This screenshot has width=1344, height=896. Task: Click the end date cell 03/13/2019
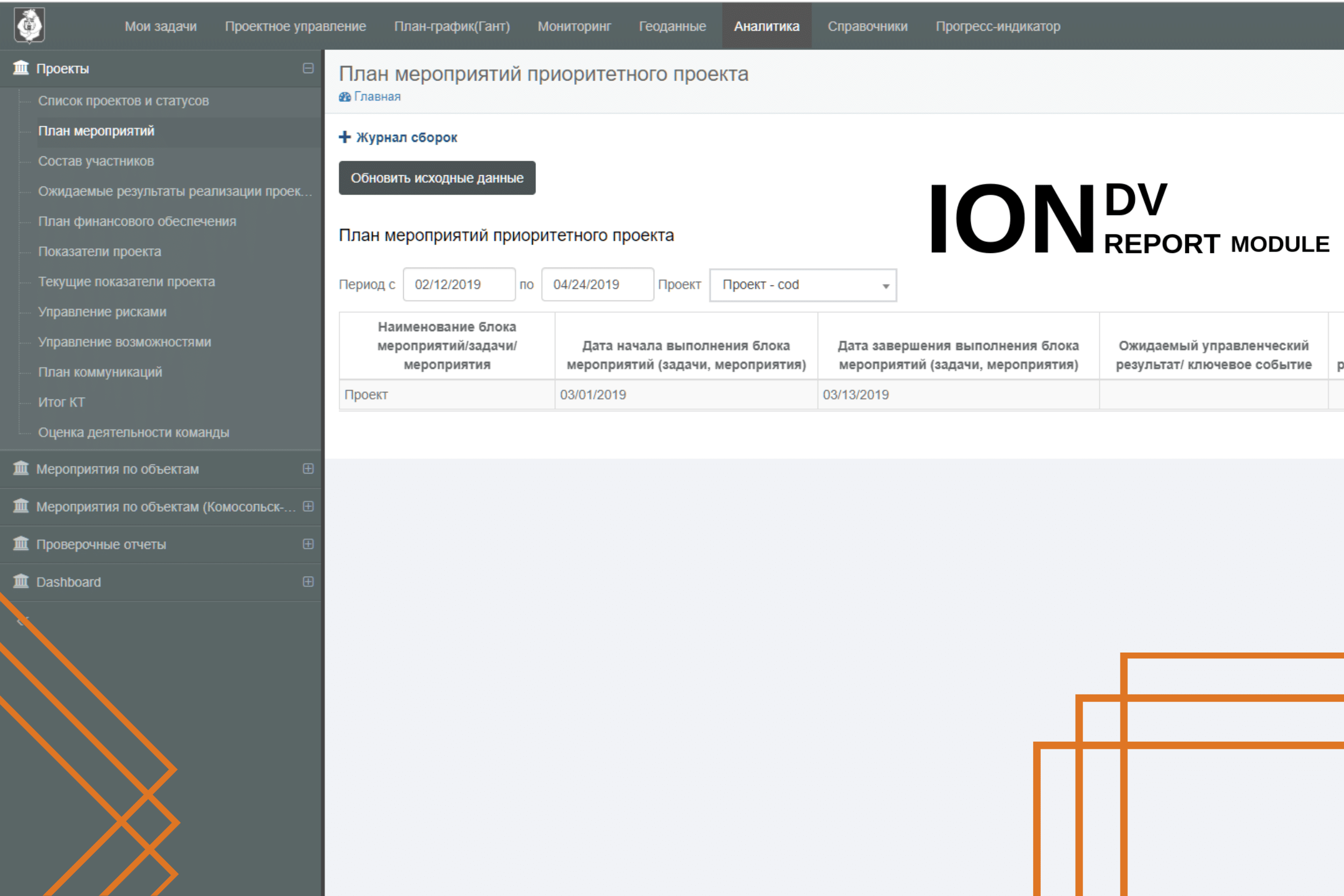tap(959, 395)
